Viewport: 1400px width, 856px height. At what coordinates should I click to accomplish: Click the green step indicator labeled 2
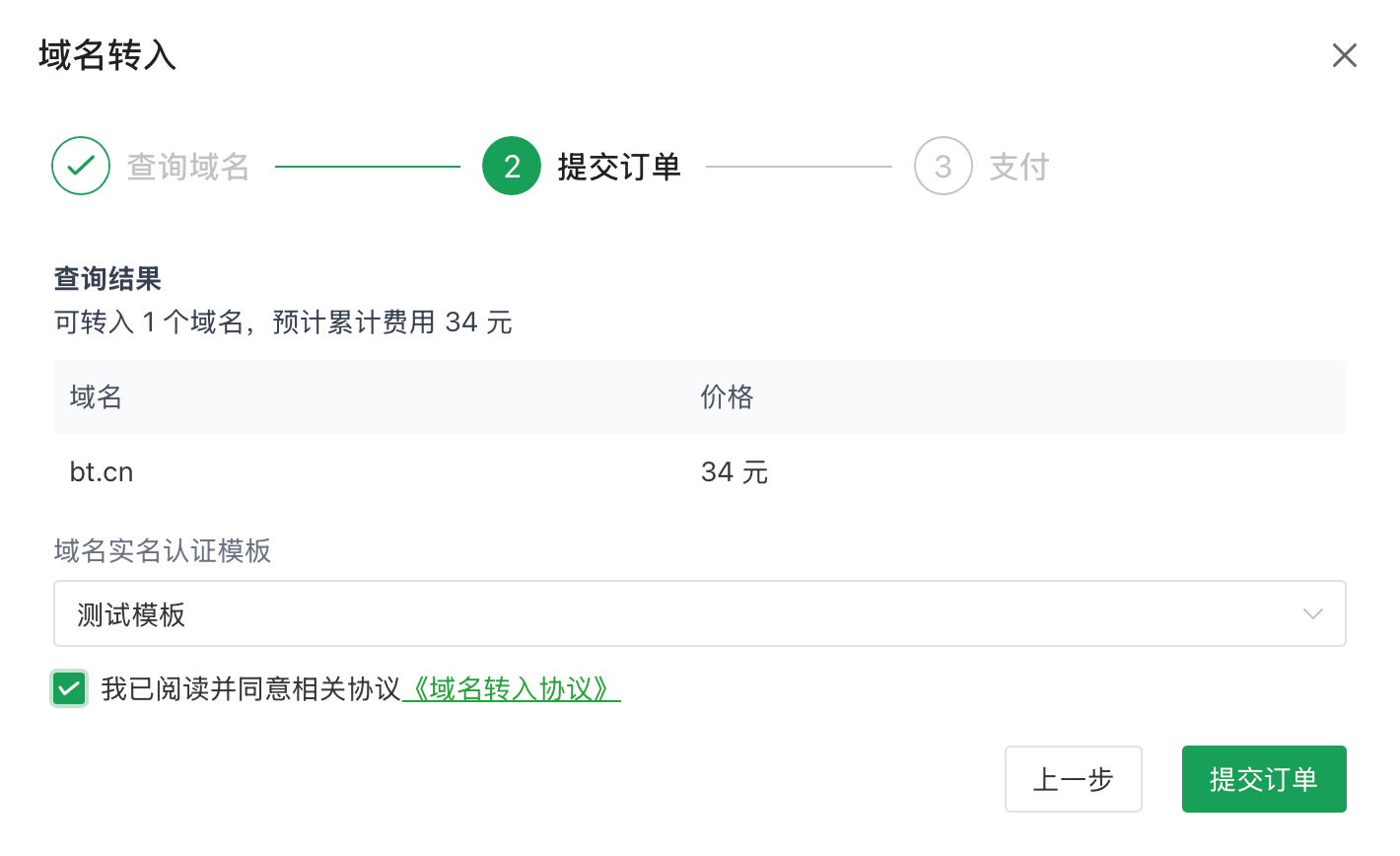tap(512, 165)
